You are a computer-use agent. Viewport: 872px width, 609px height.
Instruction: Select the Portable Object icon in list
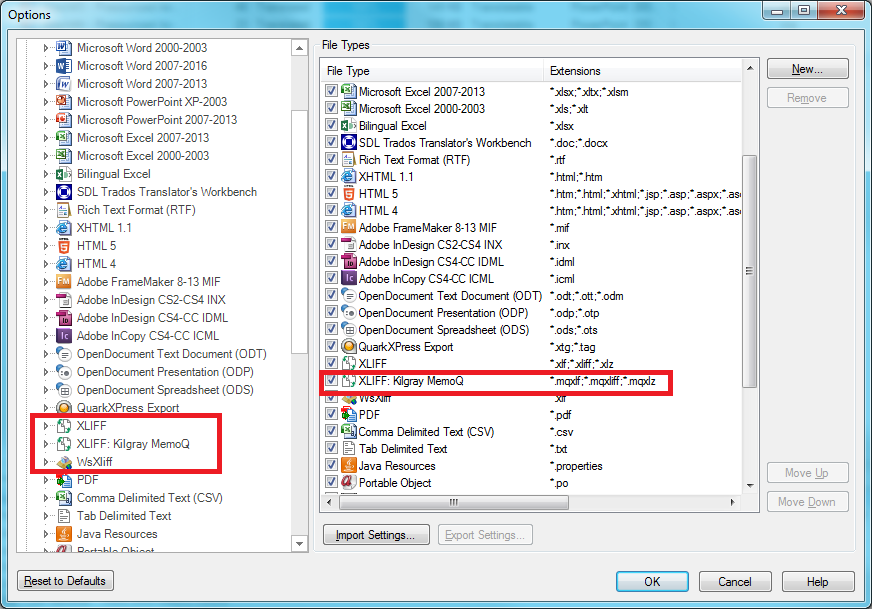coord(349,483)
